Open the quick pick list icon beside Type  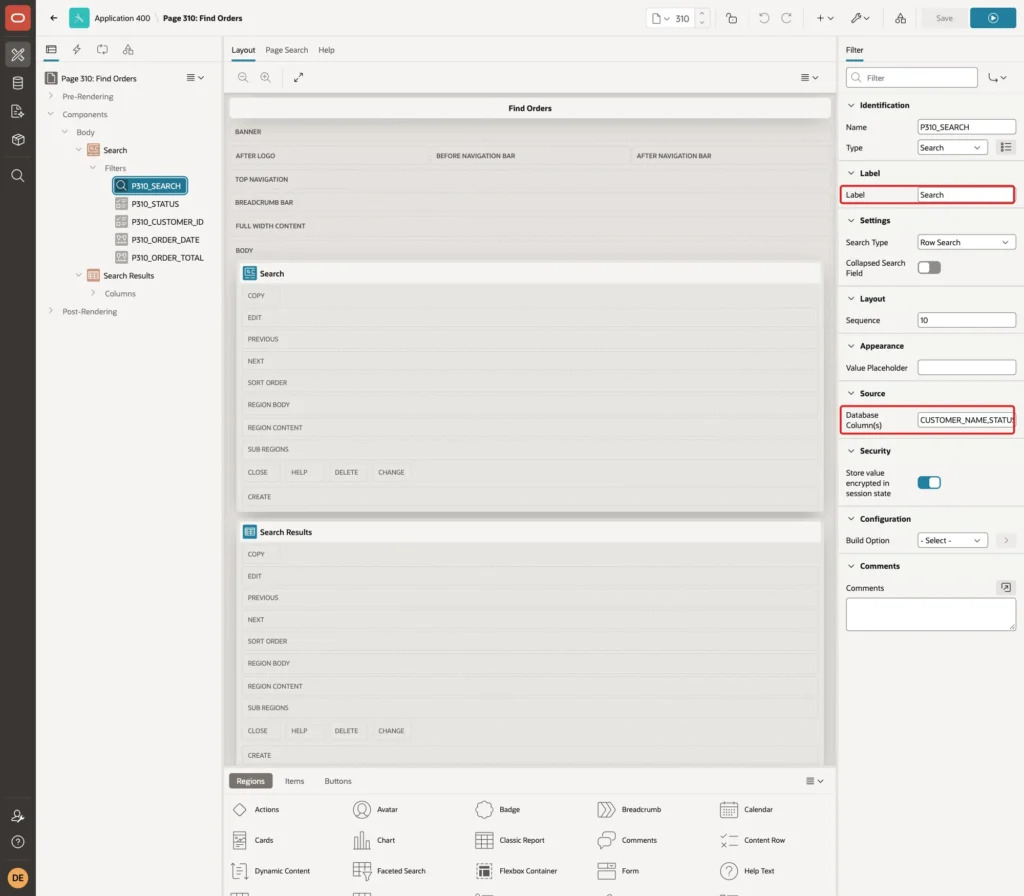pyautogui.click(x=1006, y=148)
